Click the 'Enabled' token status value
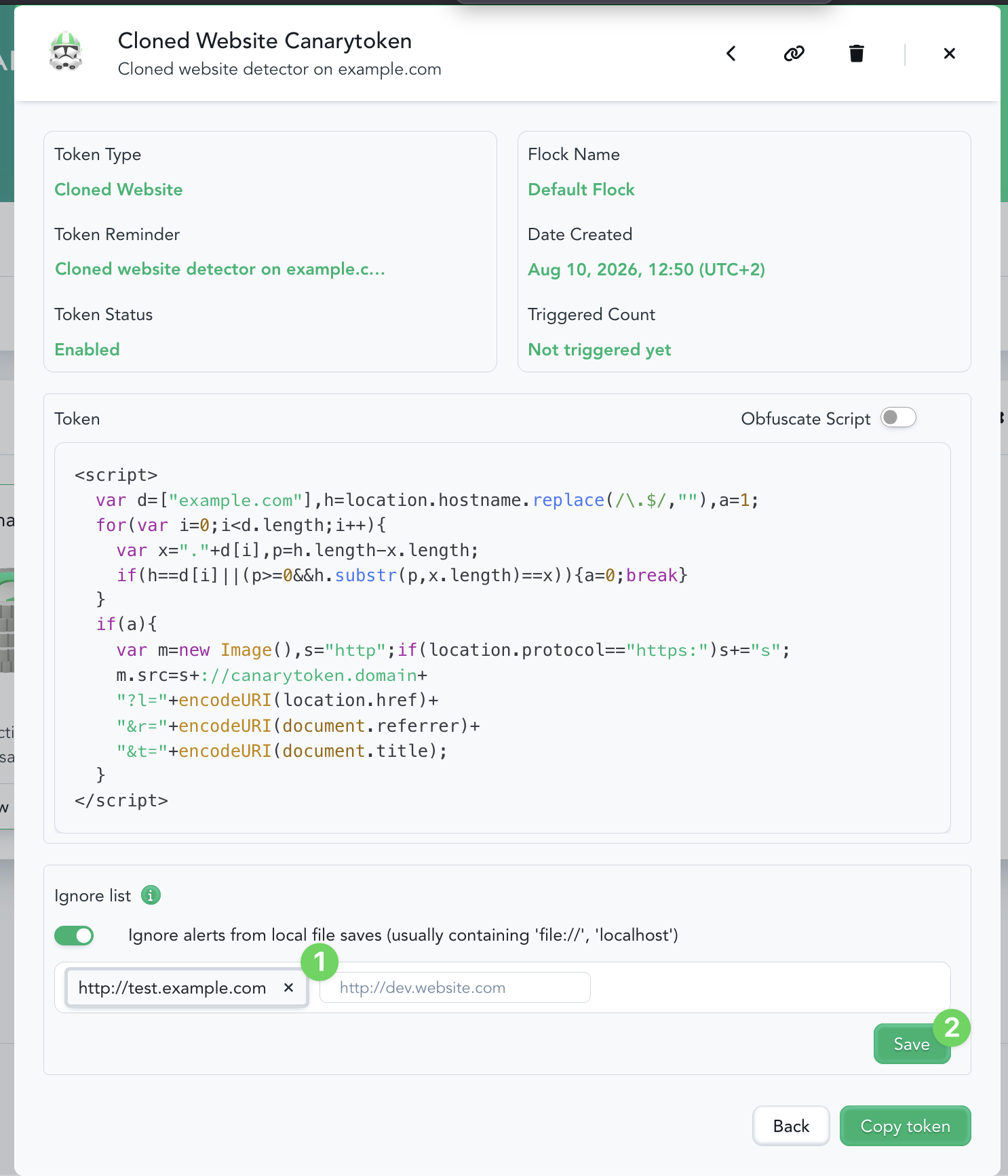 87,349
